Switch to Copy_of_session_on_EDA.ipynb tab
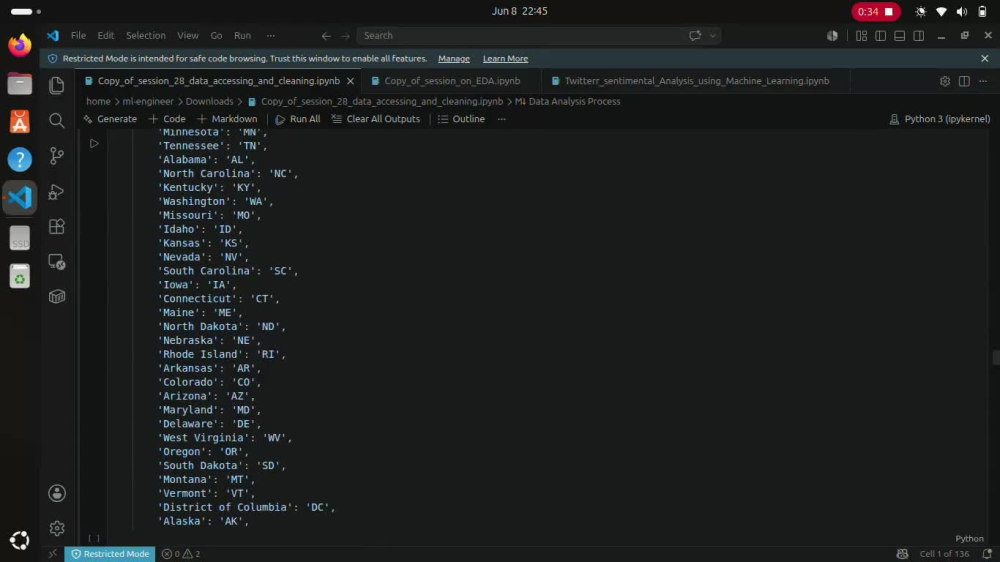The height and width of the screenshot is (562, 1000). click(452, 81)
